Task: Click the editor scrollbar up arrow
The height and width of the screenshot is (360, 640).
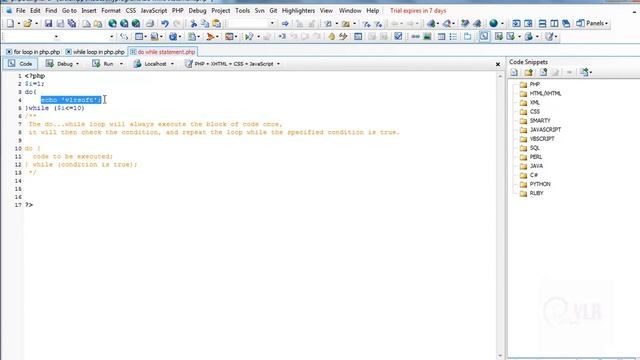Action: tap(500, 76)
